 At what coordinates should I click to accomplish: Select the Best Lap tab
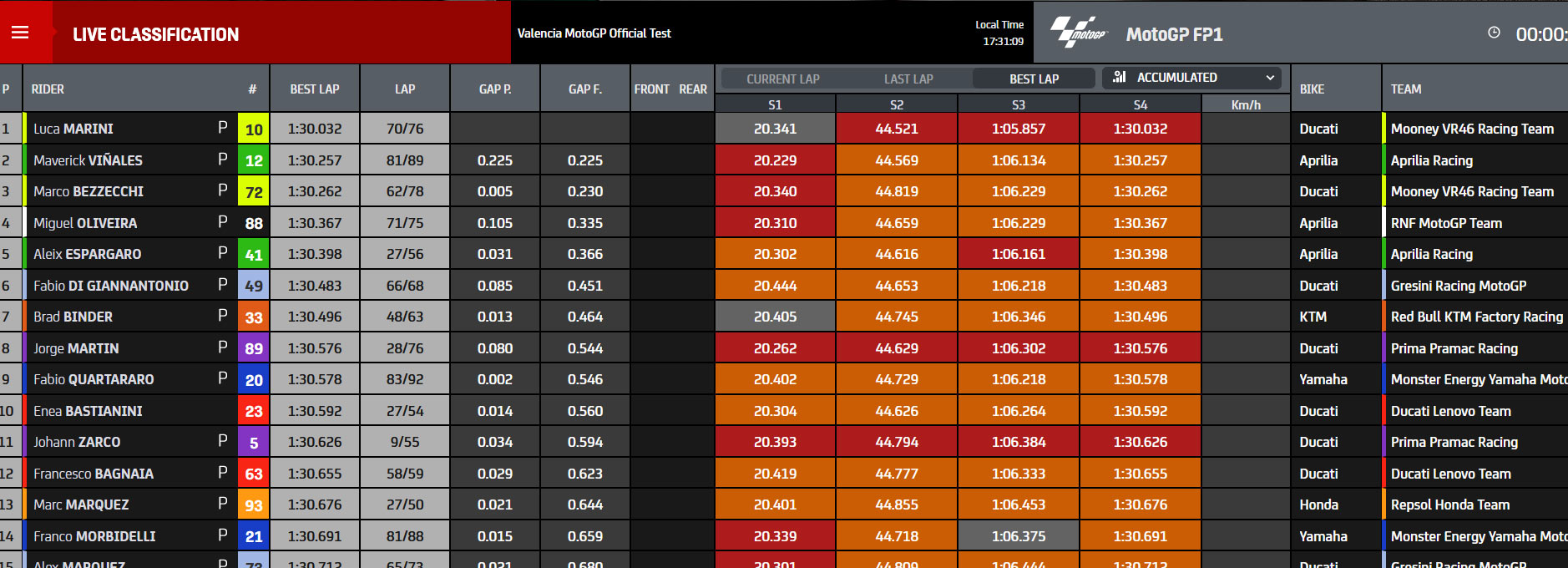pos(1034,79)
